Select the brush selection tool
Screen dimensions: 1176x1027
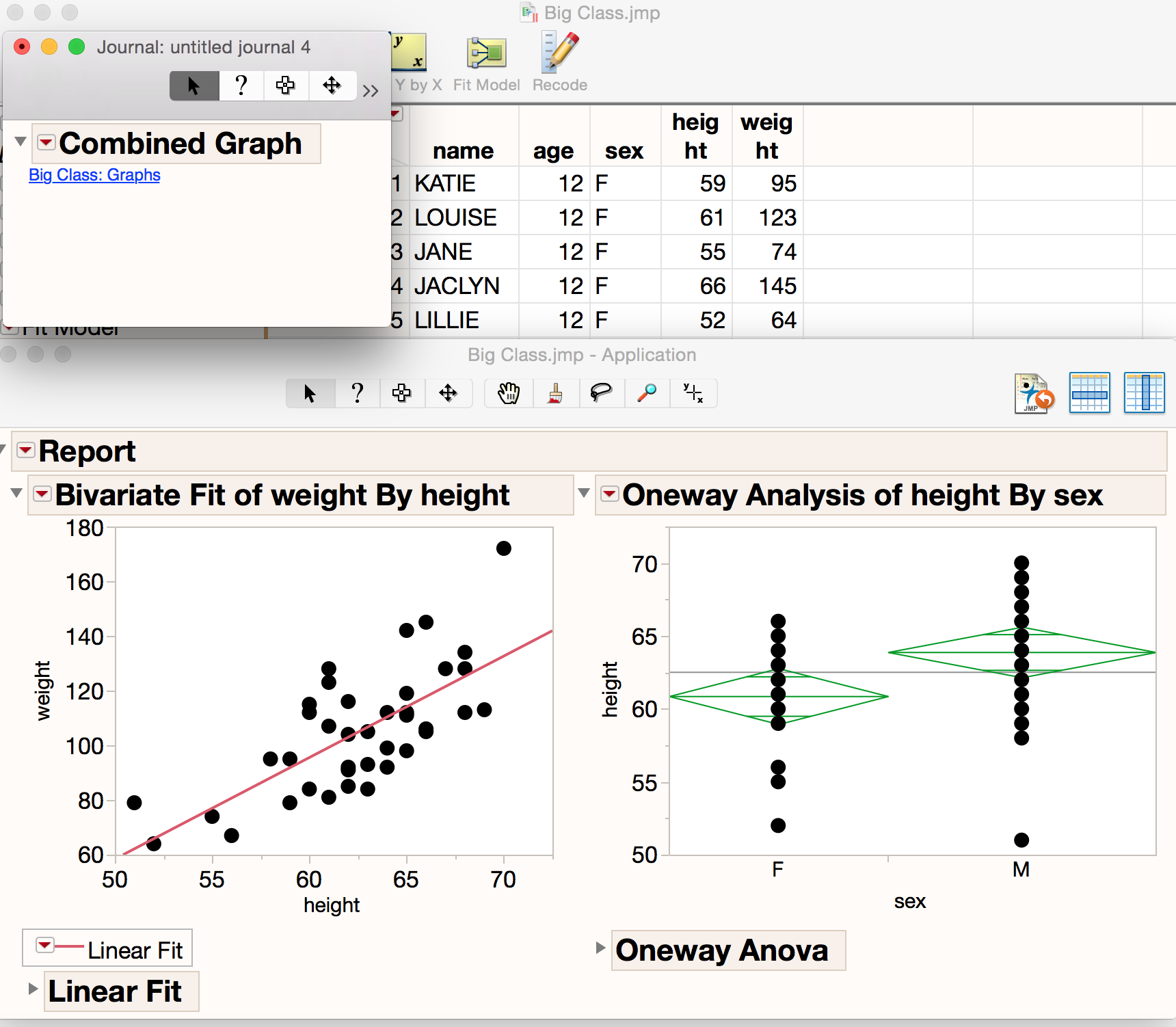click(x=555, y=393)
